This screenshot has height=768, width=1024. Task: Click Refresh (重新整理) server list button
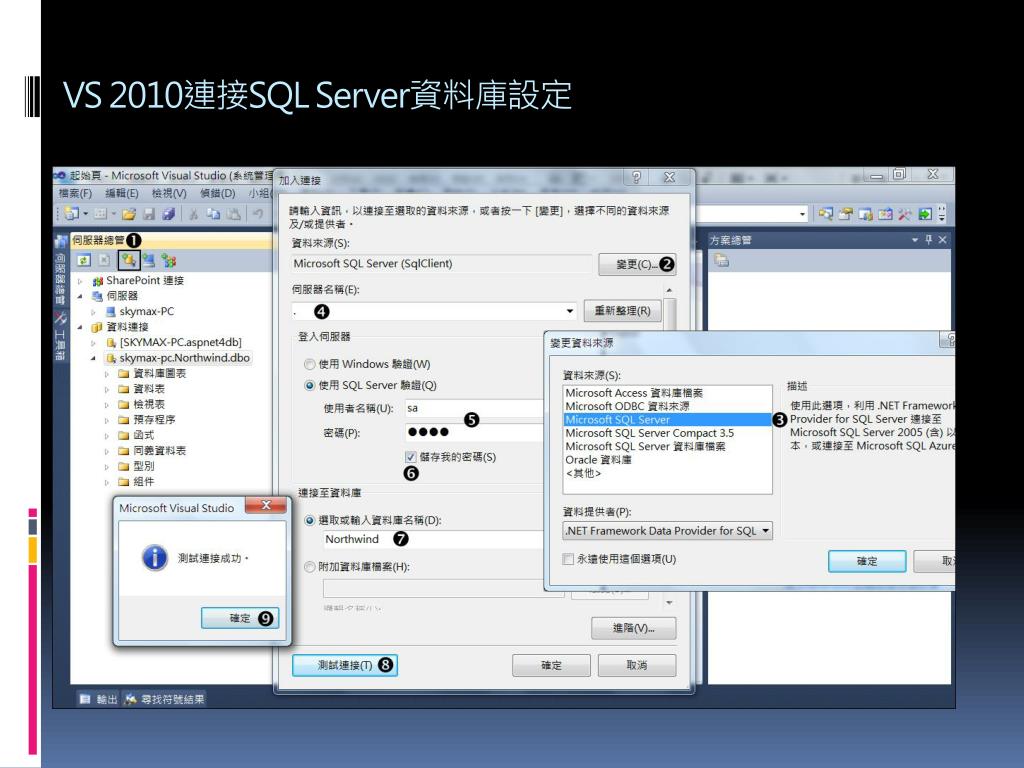[622, 311]
